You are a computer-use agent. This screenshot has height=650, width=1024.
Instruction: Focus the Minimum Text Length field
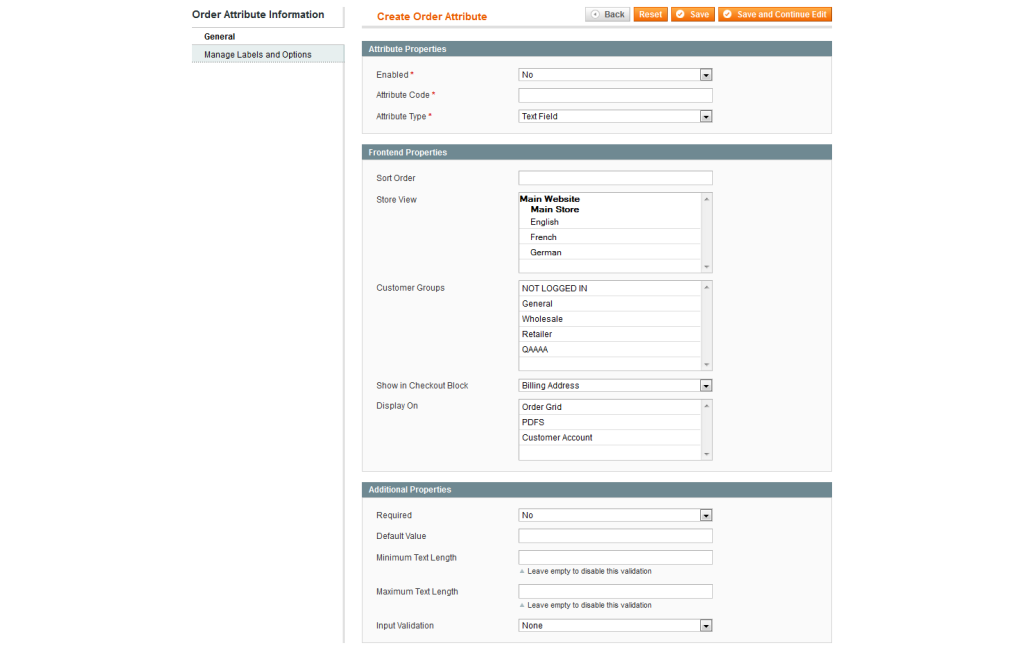pos(615,557)
